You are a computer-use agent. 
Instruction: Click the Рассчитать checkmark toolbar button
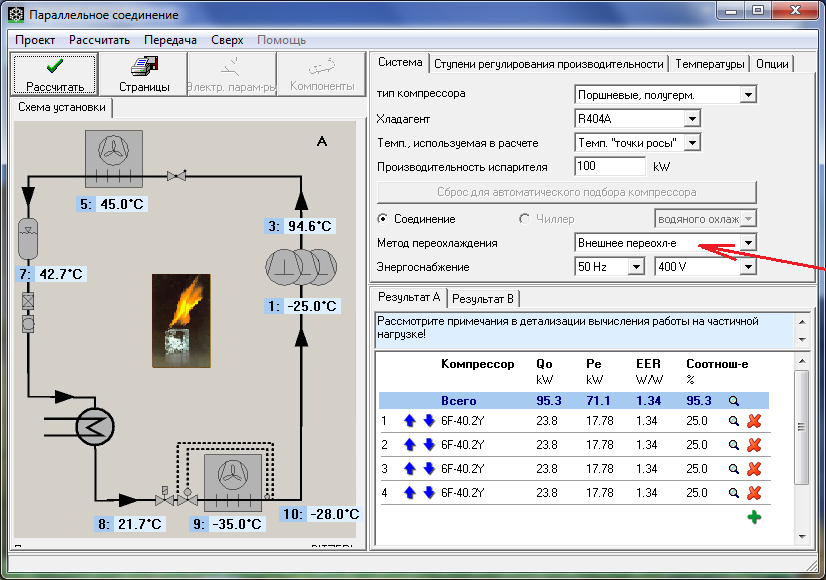tap(55, 74)
